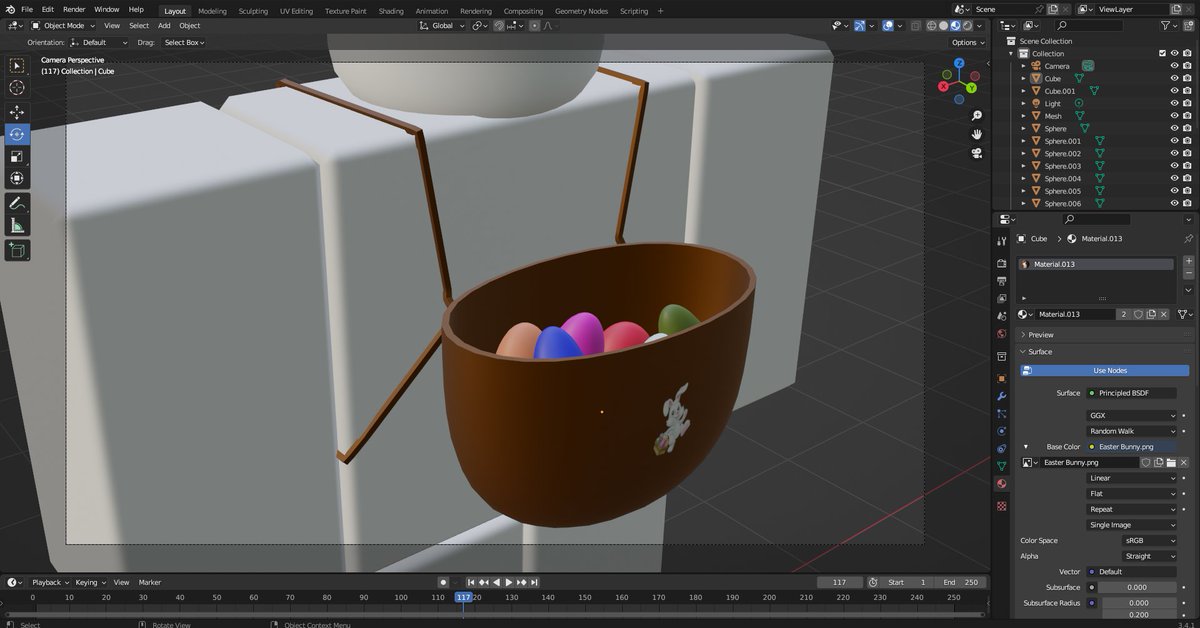This screenshot has height=628, width=1200.
Task: Remove the material slot with the minus button
Action: [x=1189, y=273]
